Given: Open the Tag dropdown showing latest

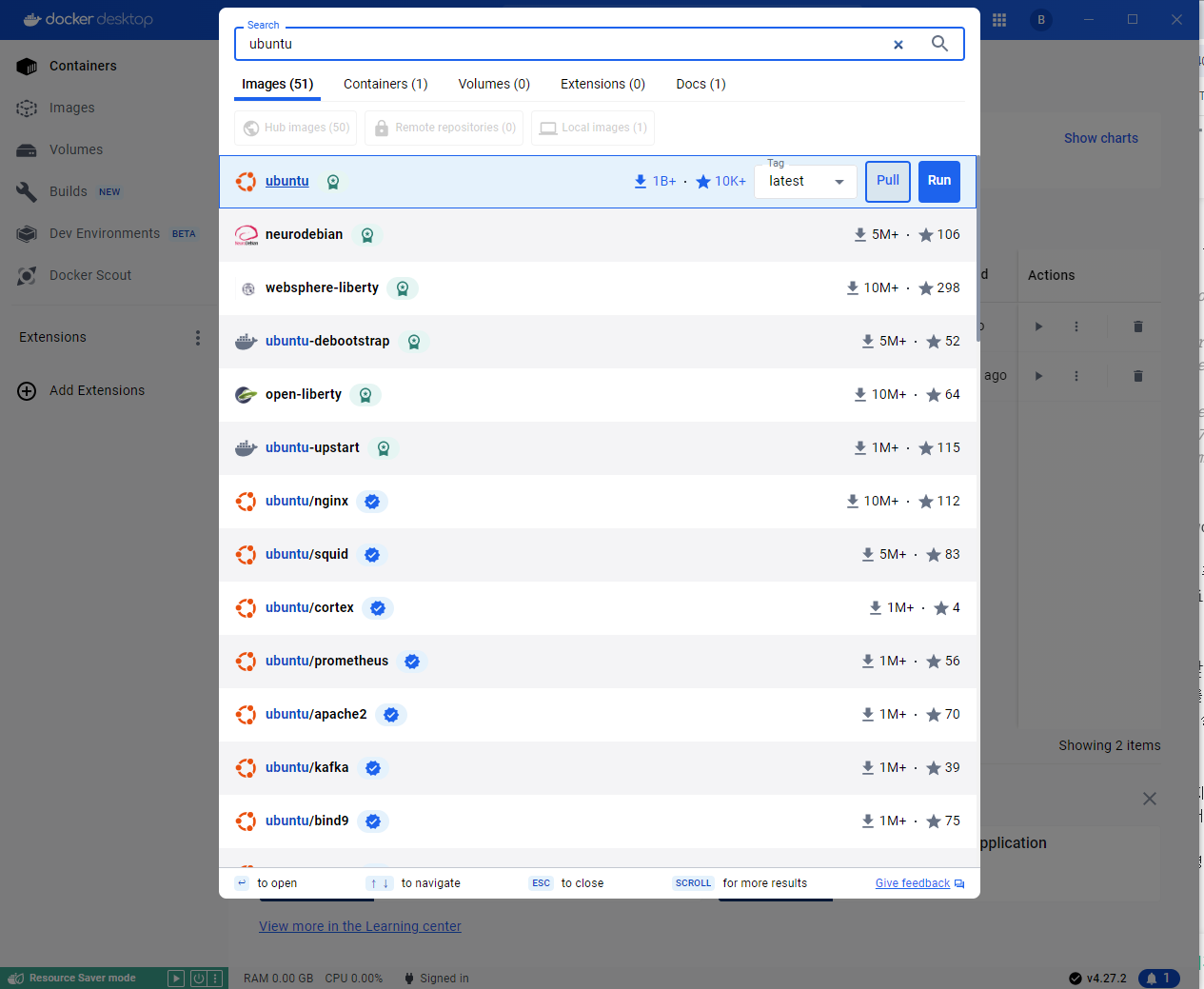Looking at the screenshot, I should [x=805, y=181].
